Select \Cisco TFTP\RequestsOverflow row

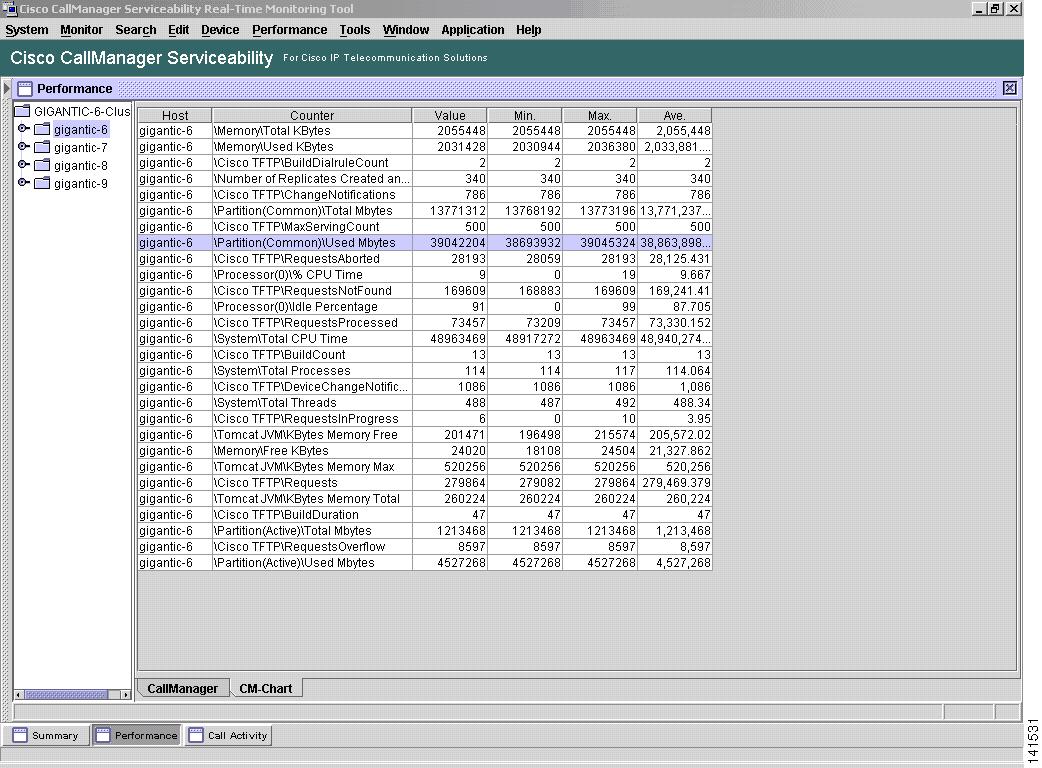tap(425, 547)
